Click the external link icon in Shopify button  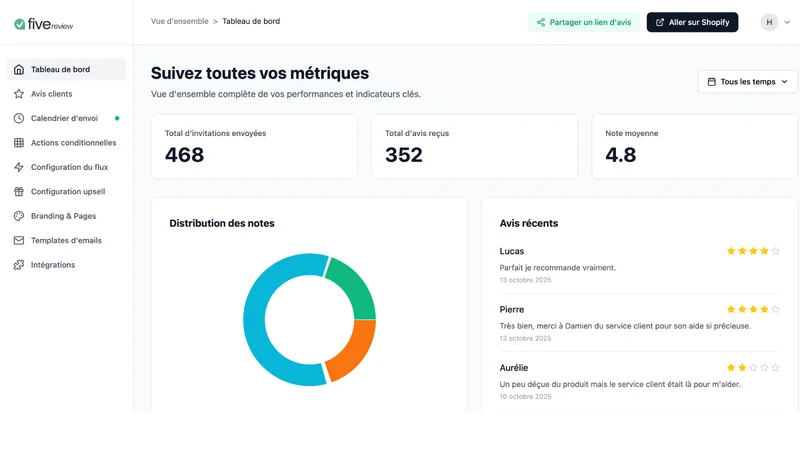(660, 22)
